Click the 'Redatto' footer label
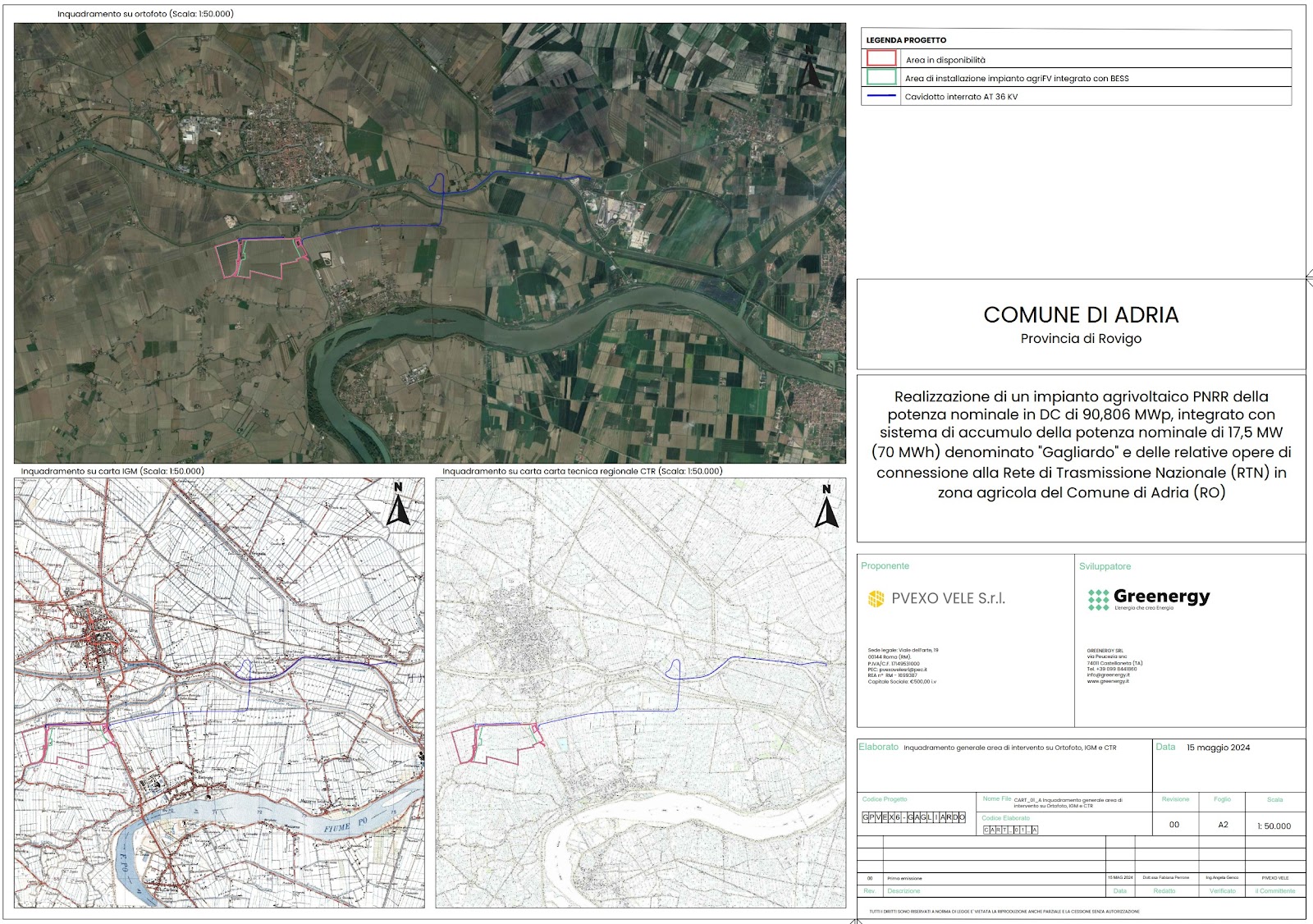 pyautogui.click(x=1164, y=891)
